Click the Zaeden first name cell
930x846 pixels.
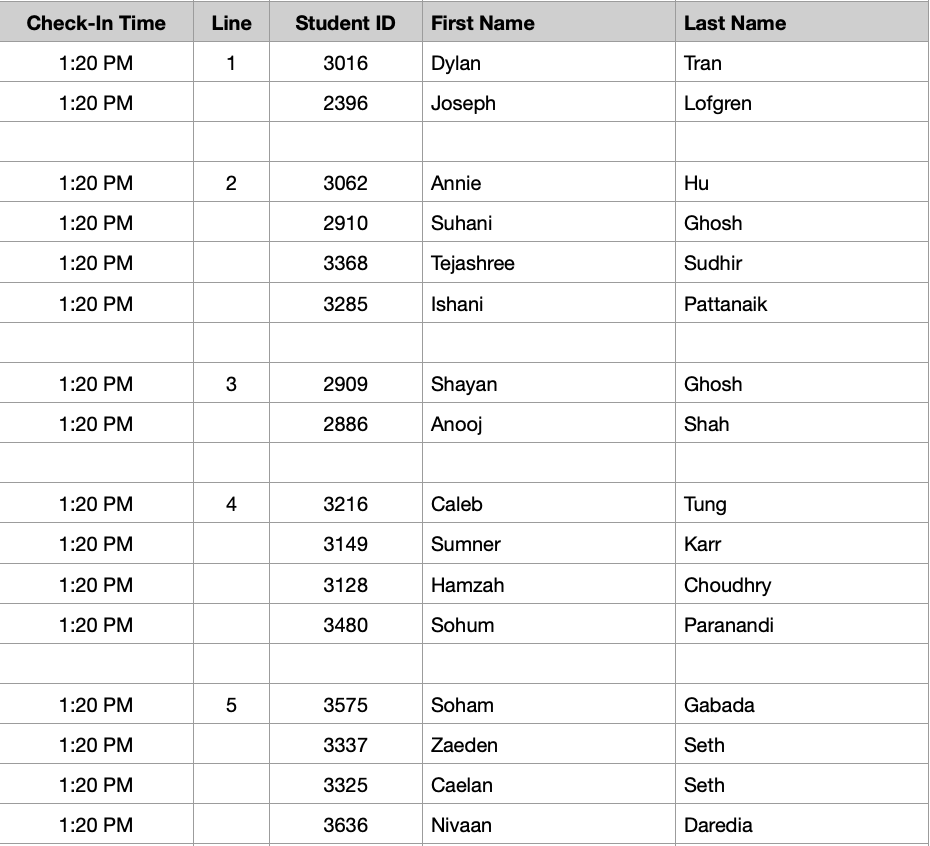[549, 745]
